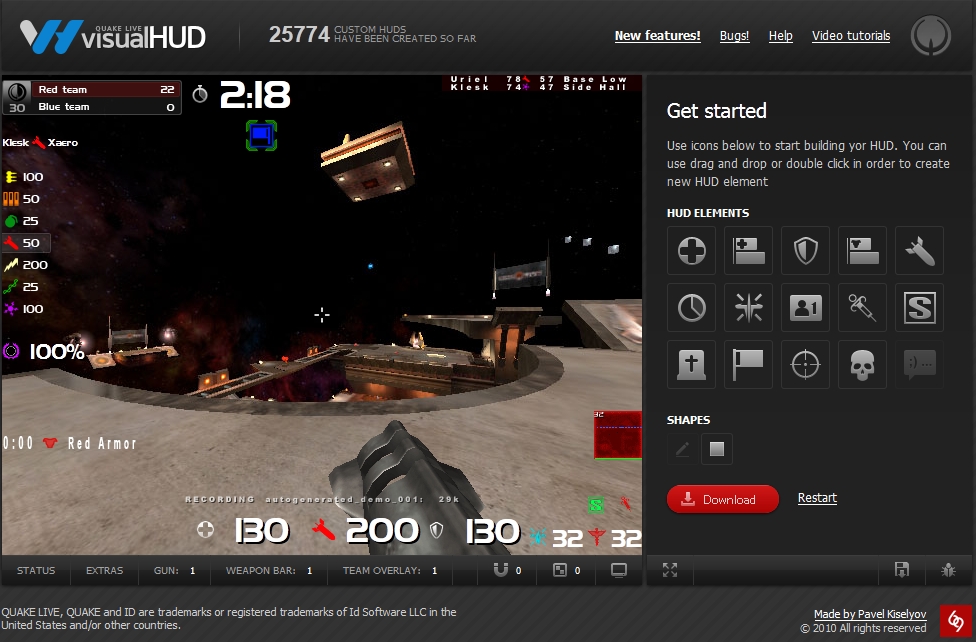Open the GUN option dropdown
Image resolution: width=976 pixels, height=642 pixels.
tap(174, 570)
